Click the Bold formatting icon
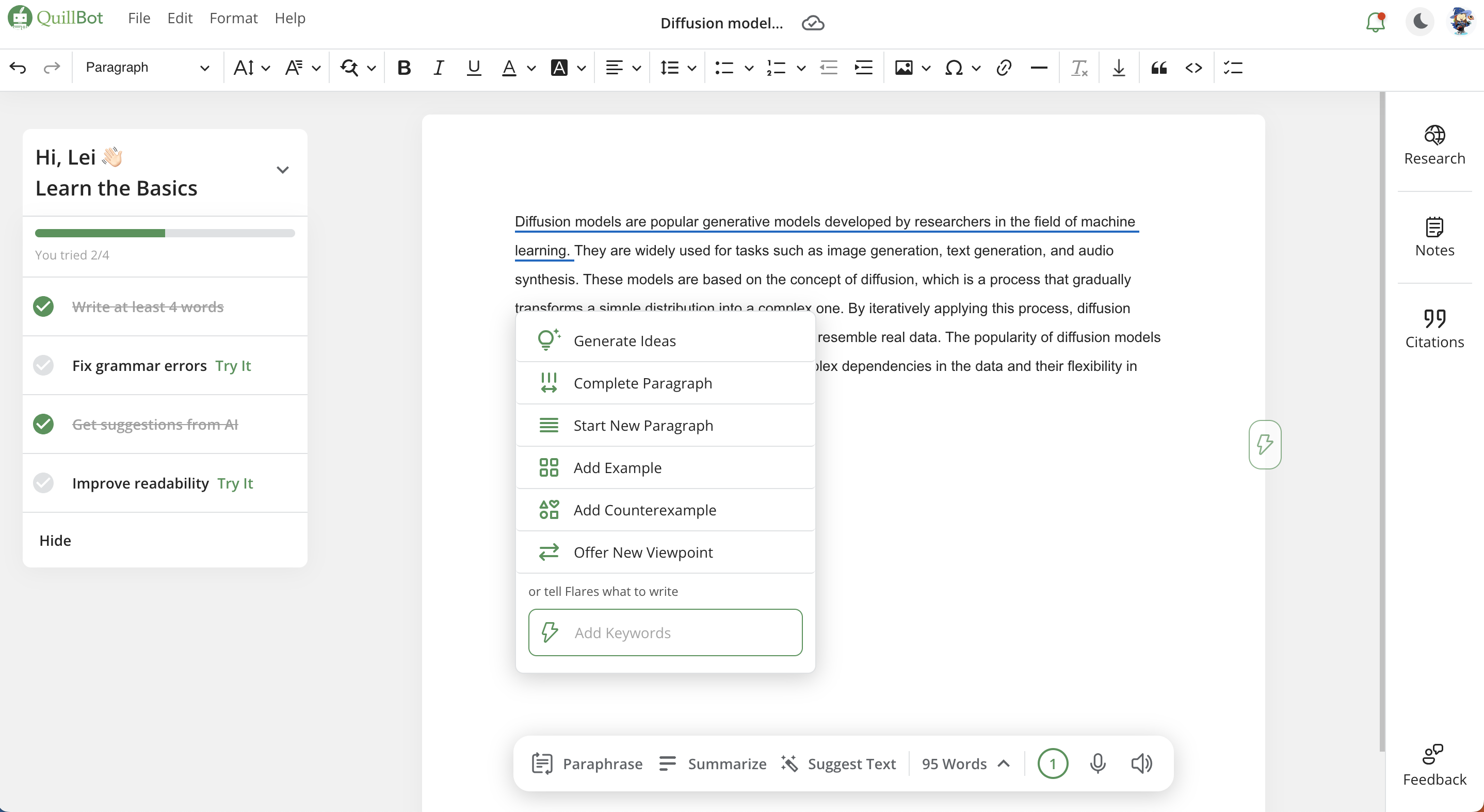This screenshot has width=1484, height=812. coord(404,68)
